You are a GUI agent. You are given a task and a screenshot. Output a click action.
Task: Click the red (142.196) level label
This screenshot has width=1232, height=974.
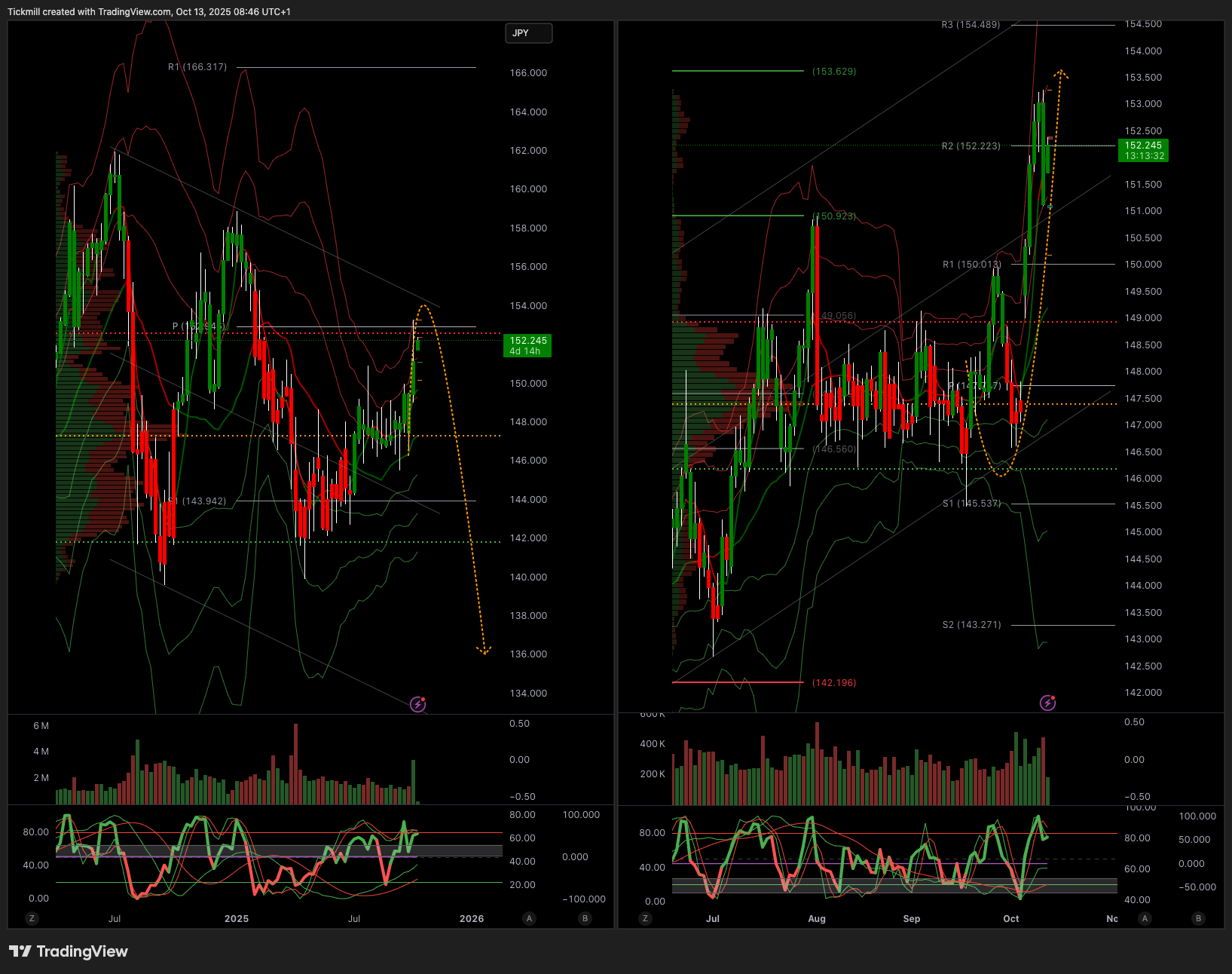pos(834,683)
